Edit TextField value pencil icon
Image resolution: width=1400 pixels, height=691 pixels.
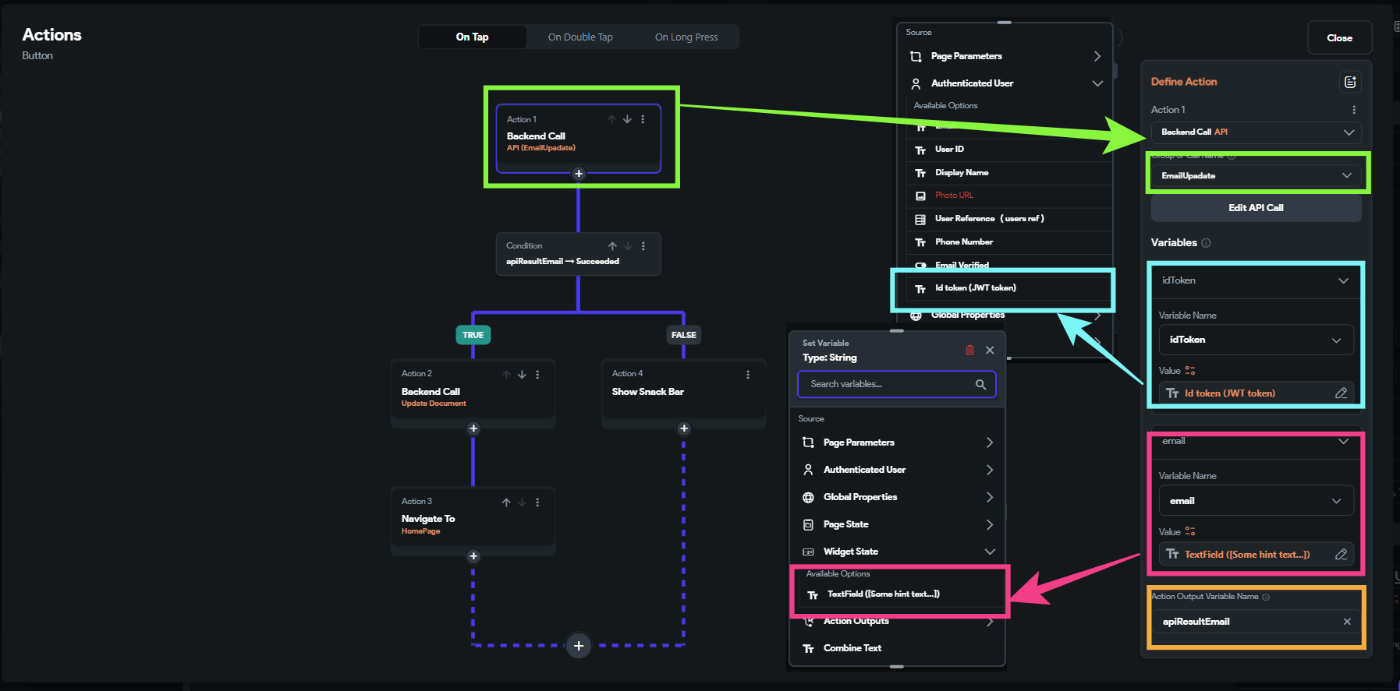coord(1341,554)
